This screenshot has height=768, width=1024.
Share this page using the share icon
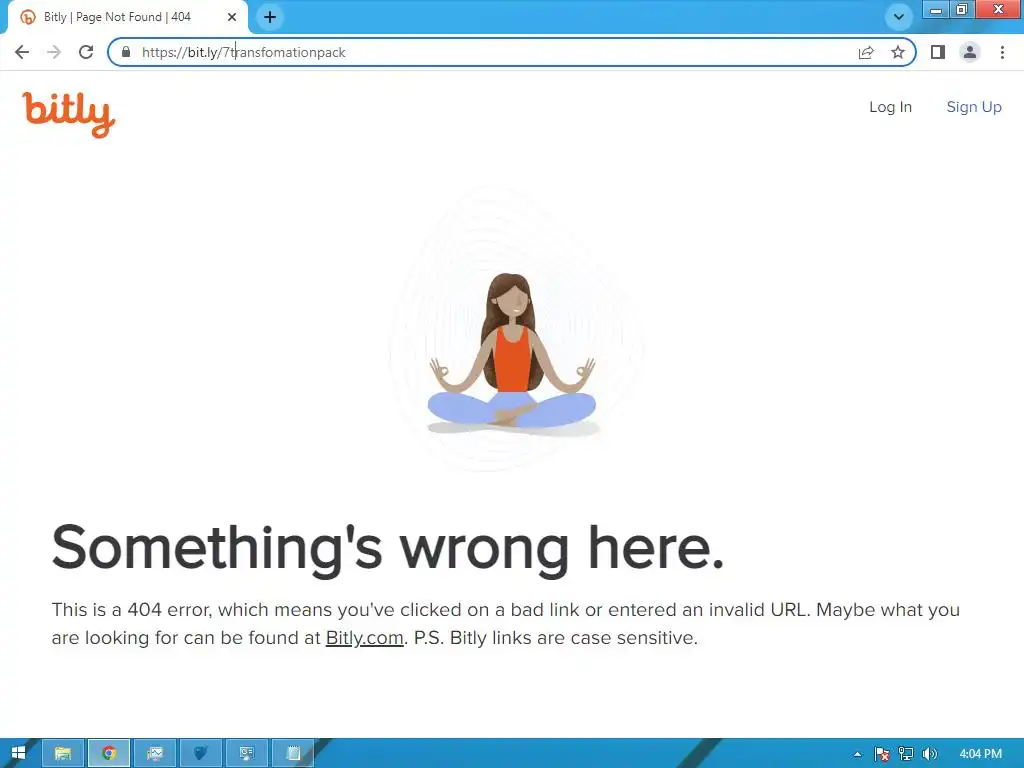click(x=866, y=52)
